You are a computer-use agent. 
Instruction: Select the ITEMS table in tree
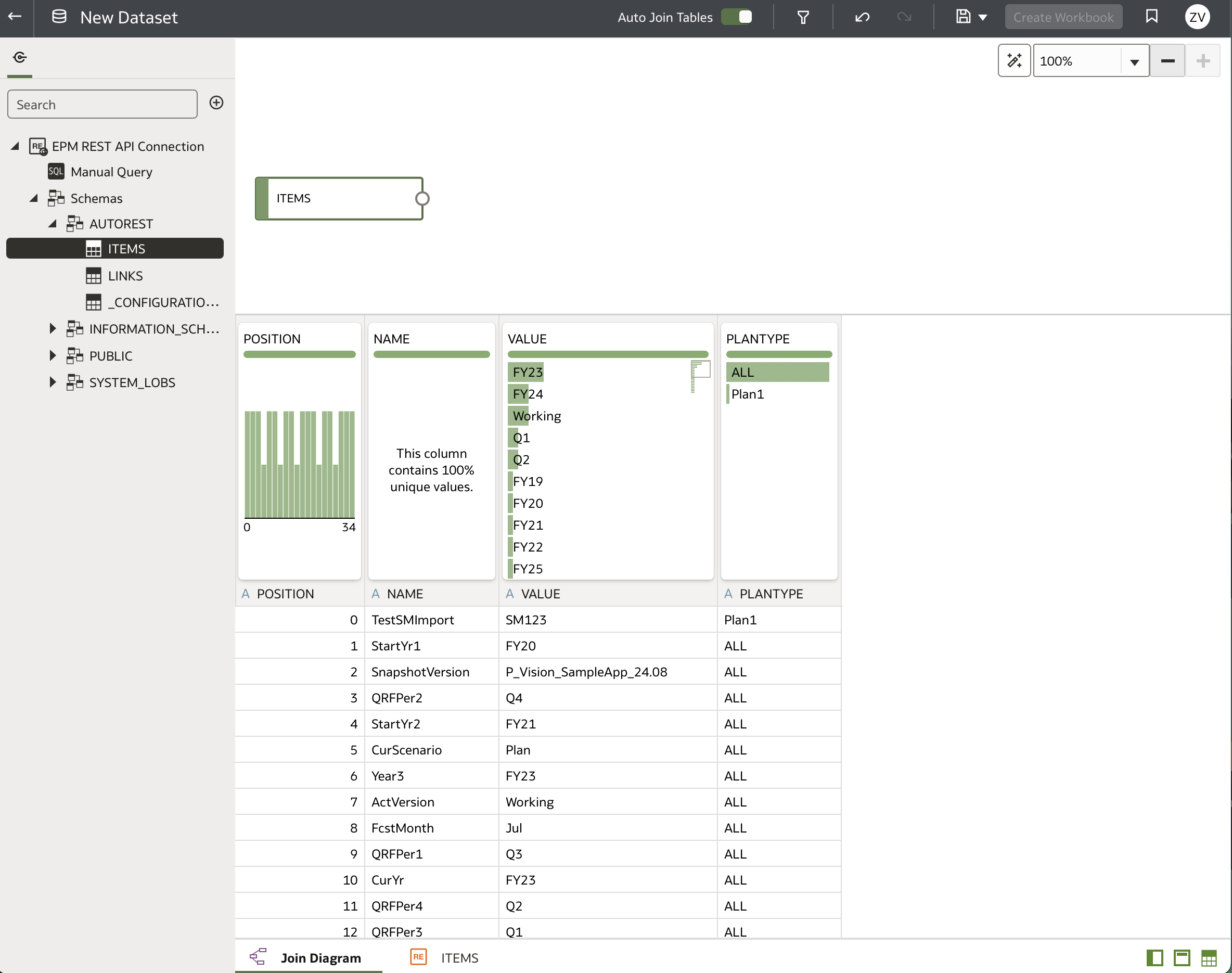point(115,248)
